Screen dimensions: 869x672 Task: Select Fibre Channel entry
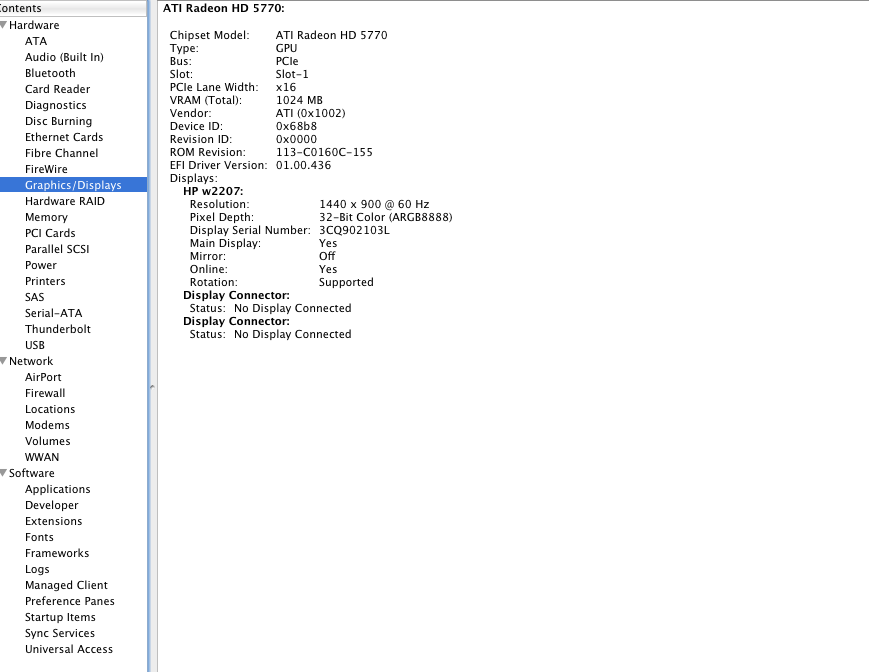(62, 153)
